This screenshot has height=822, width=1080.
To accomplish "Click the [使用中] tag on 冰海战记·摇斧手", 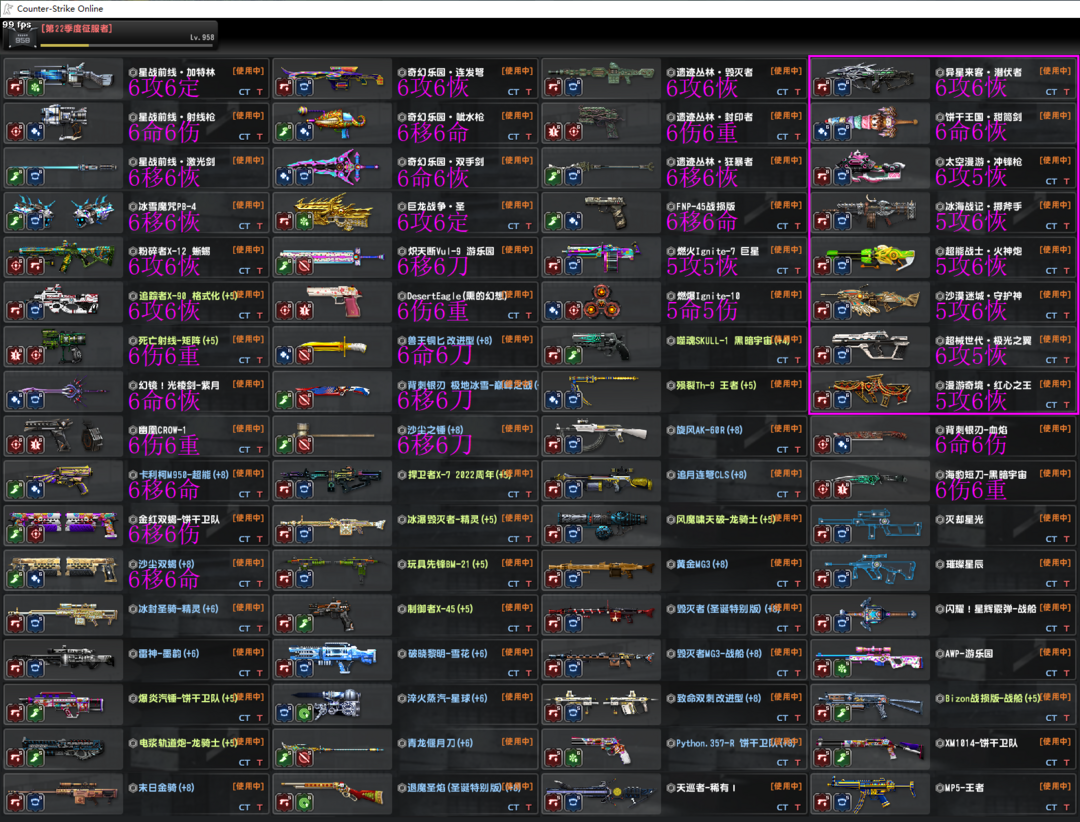I will (1055, 205).
